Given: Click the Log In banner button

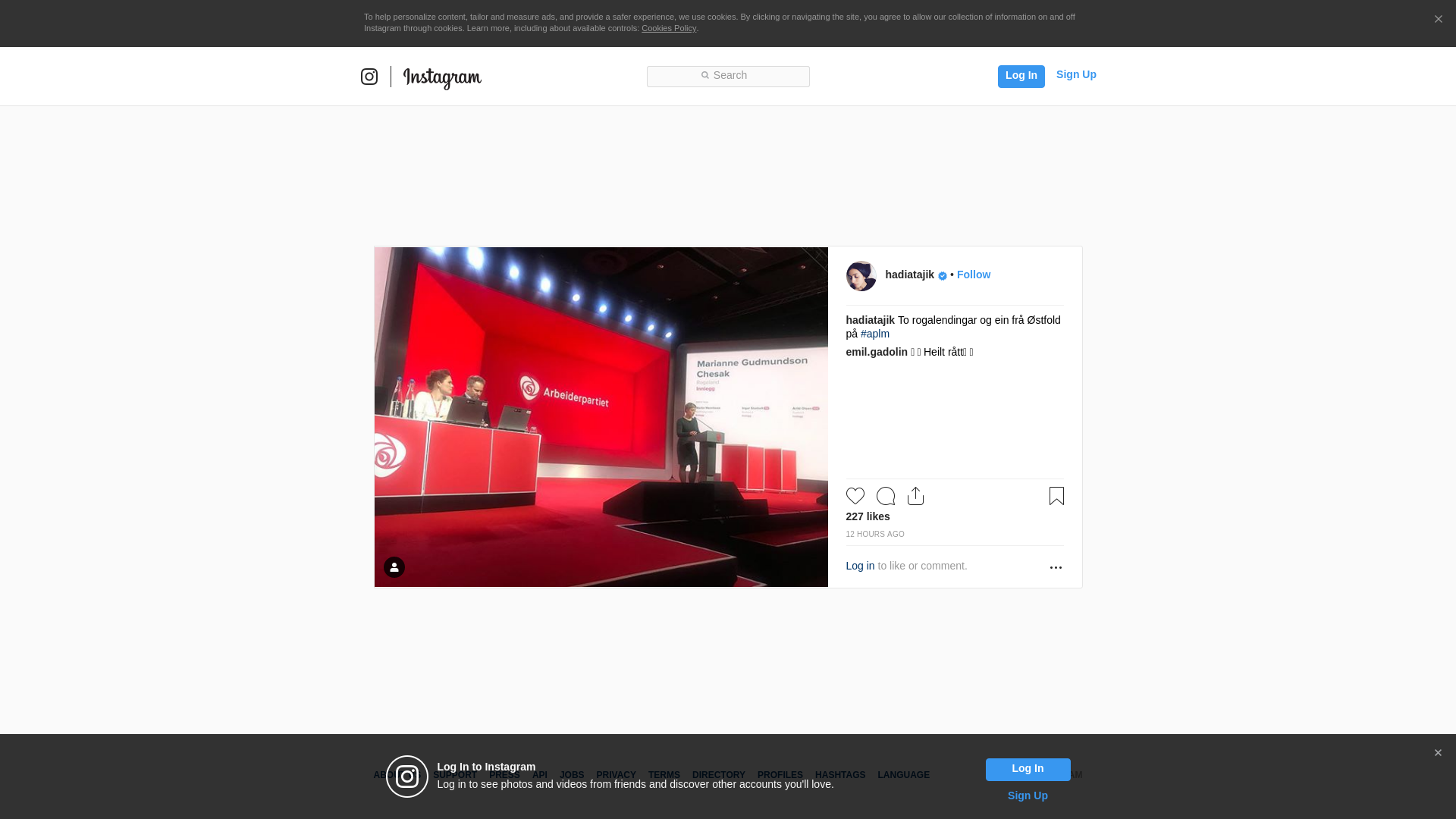Looking at the screenshot, I should 1028,769.
